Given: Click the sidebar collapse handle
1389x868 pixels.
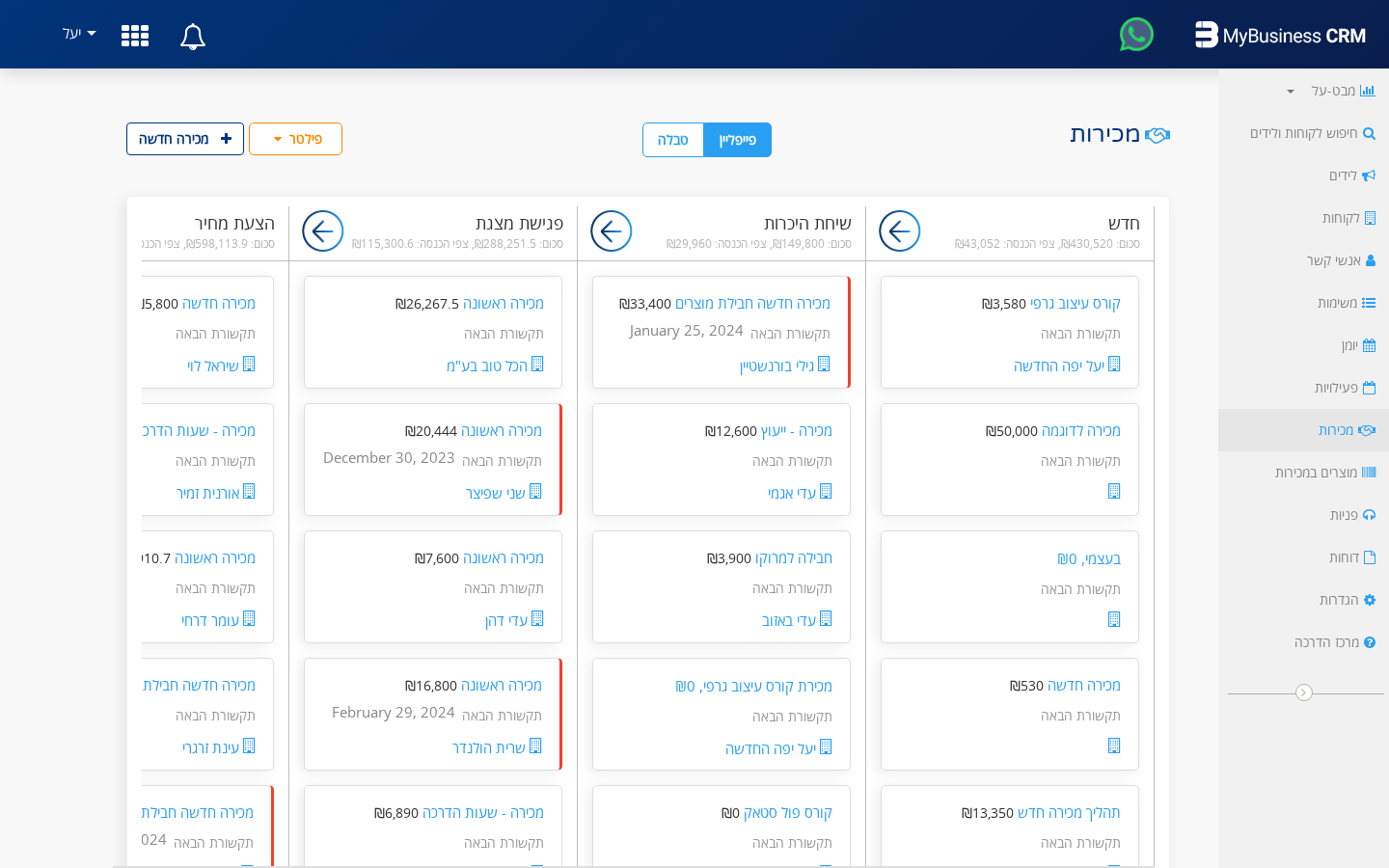Looking at the screenshot, I should click(1304, 692).
